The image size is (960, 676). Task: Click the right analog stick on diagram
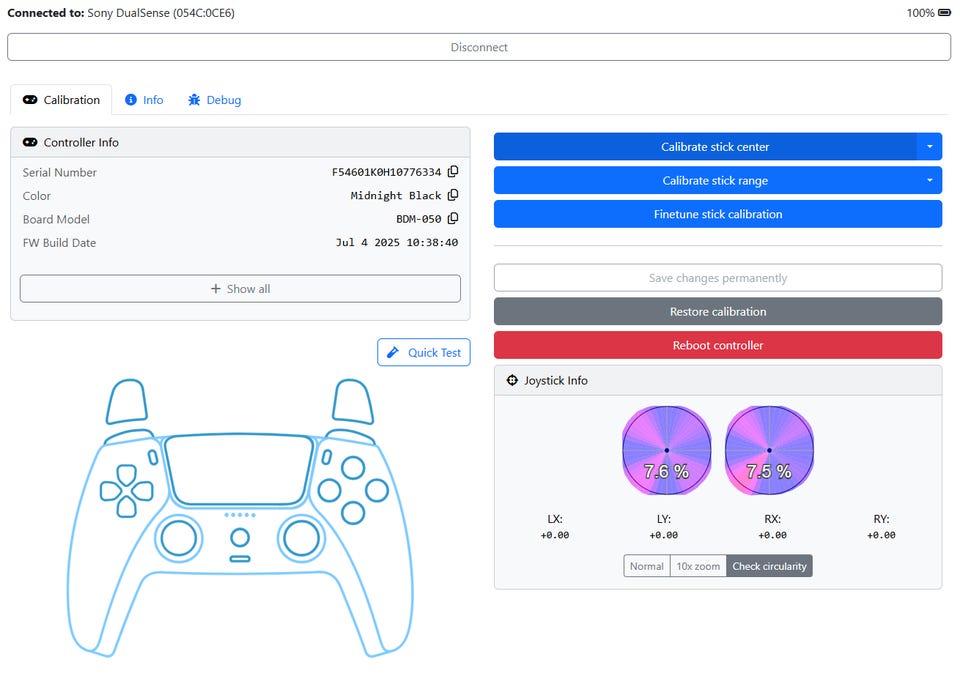pyautogui.click(x=301, y=538)
